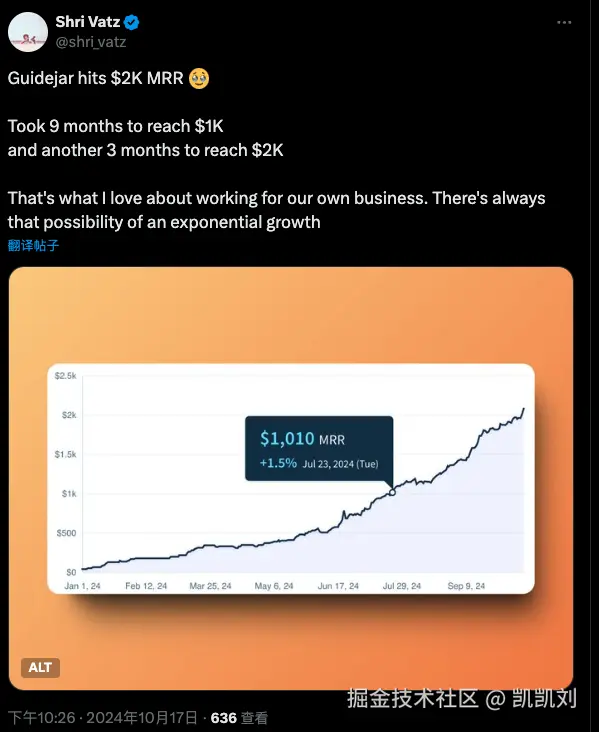Open the ALT image description badge
599x732 pixels.
[40, 668]
